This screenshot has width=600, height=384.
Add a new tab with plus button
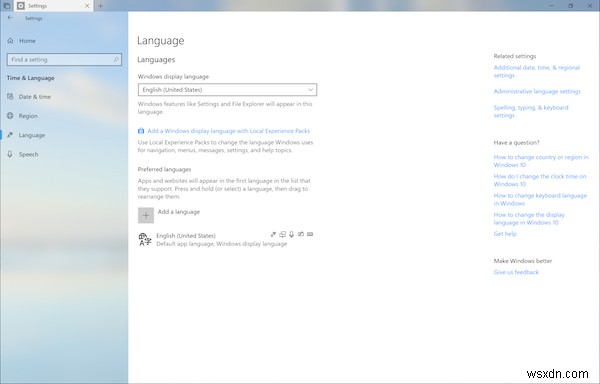(101, 6)
